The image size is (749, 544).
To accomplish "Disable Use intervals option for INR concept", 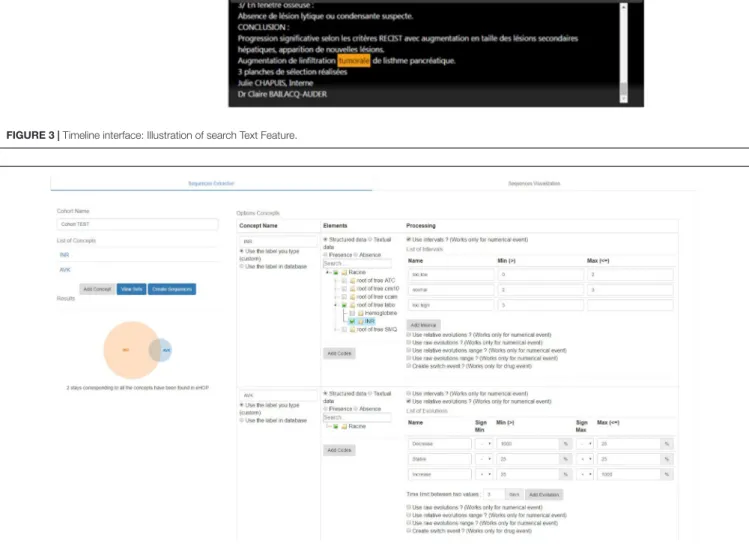I will [x=408, y=239].
